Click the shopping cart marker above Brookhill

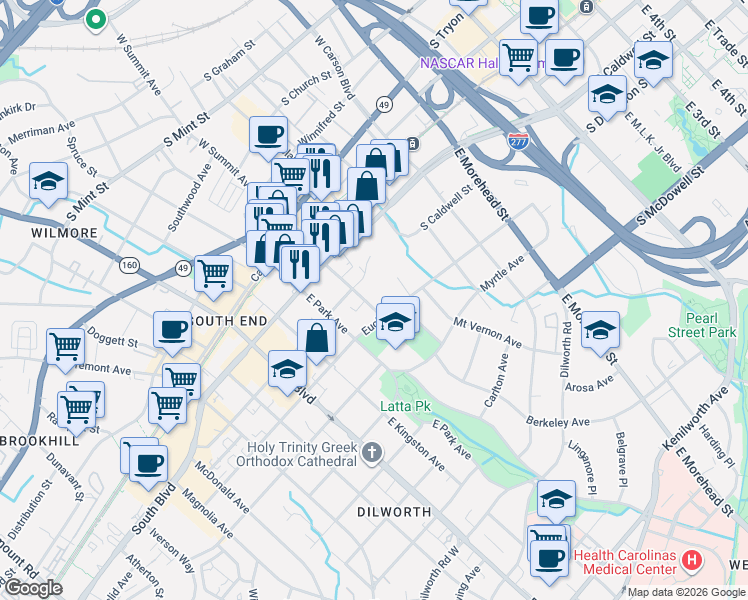77,413
